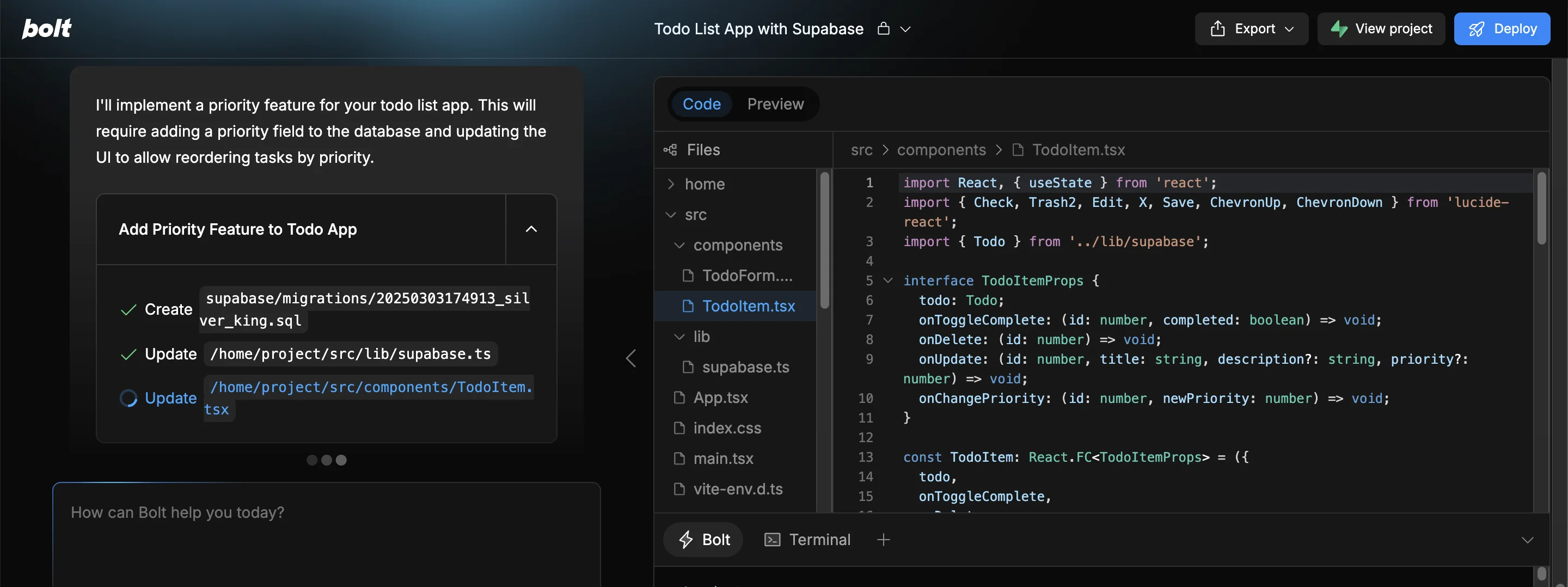
Task: Select the Terminal tab
Action: [x=807, y=540]
